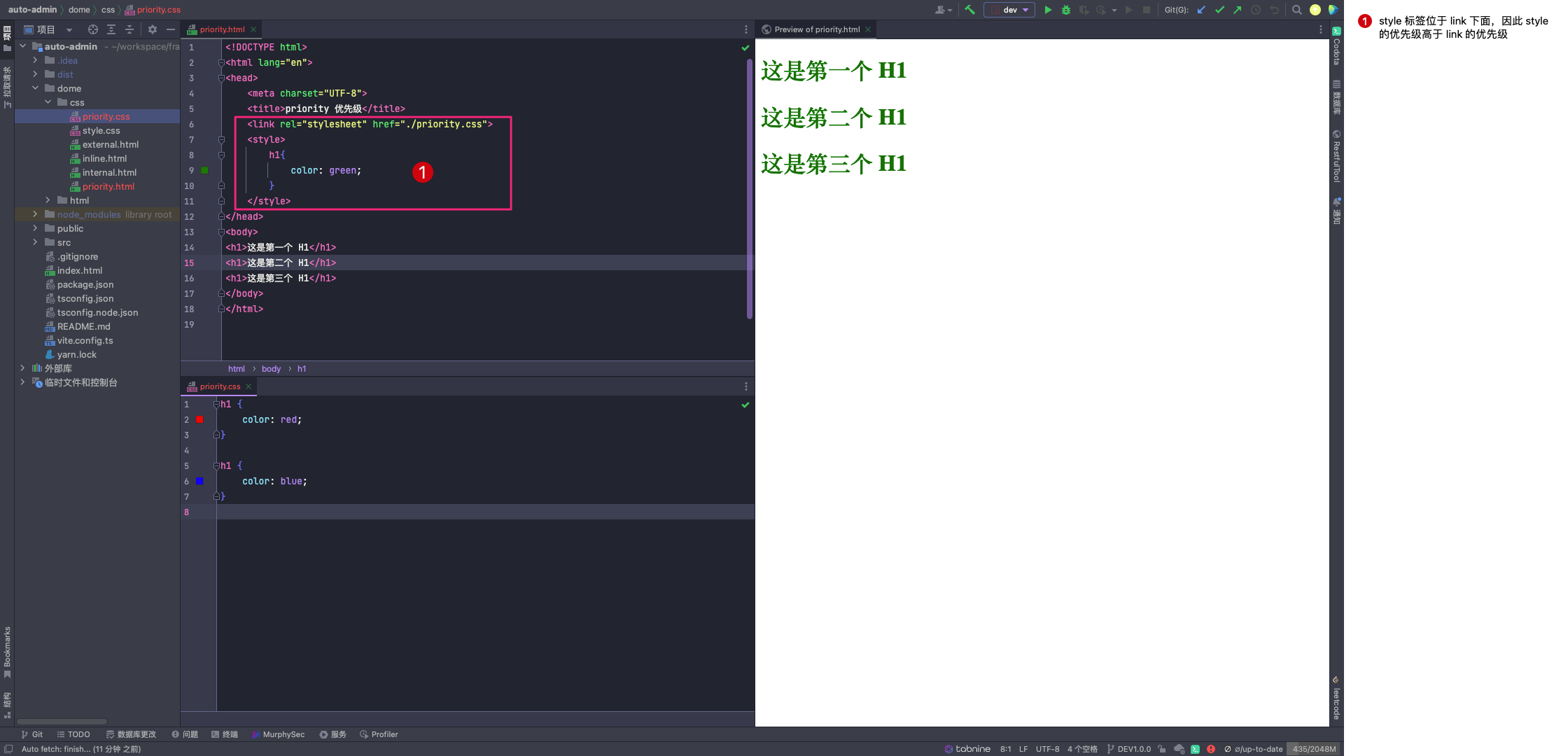Viewport: 1568px width, 756px height.
Task: Click the Git push arrow icon
Action: (x=1237, y=10)
